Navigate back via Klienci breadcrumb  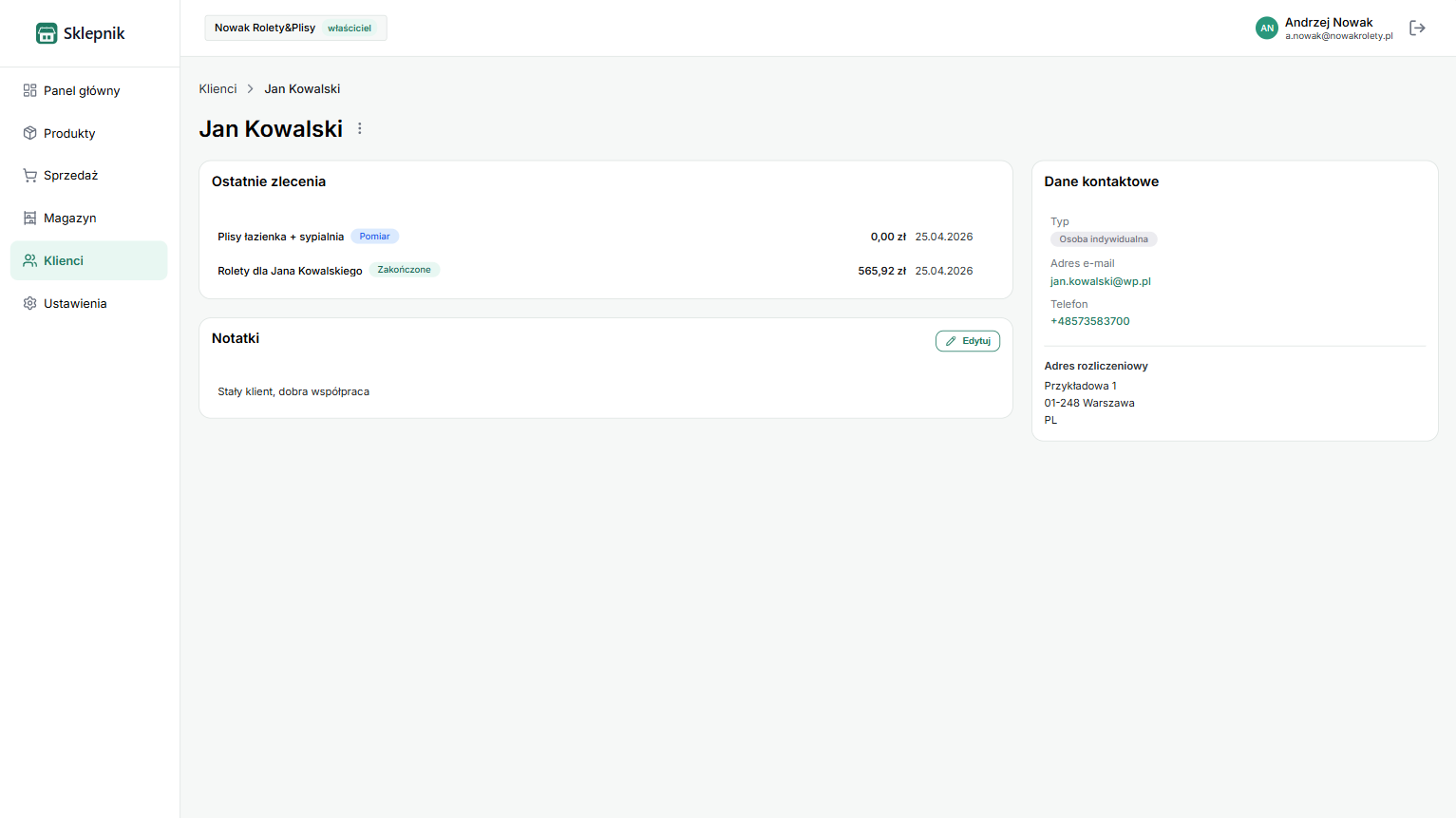(x=217, y=88)
